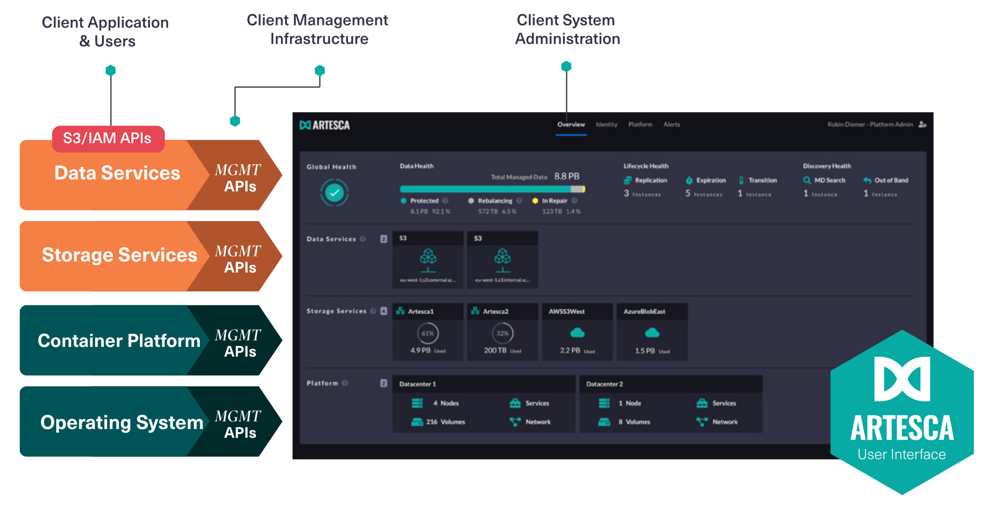This screenshot has width=1000, height=507.
Task: Click the '4 Nodes' text
Action: pyautogui.click(x=446, y=403)
